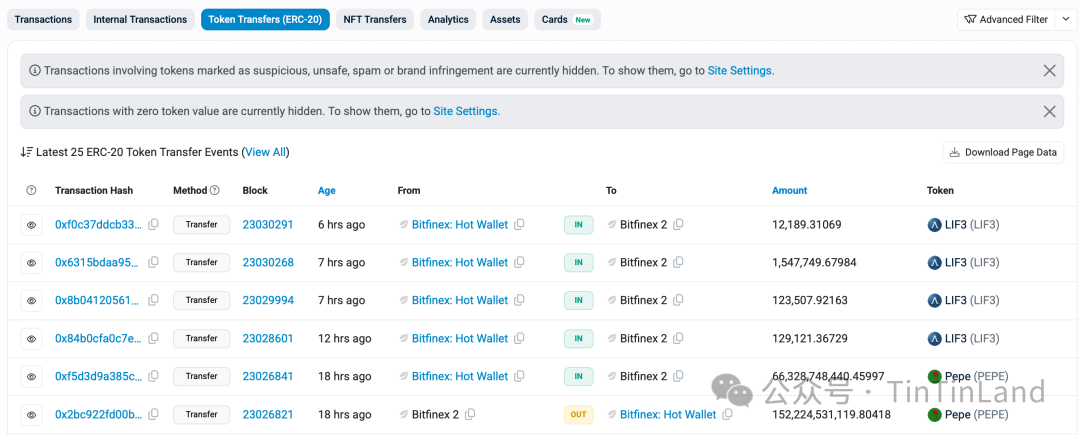Viewport: 1080px width, 435px height.
Task: Preview transaction 0x84b0cfa0c7e with eye icon
Action: [32, 339]
